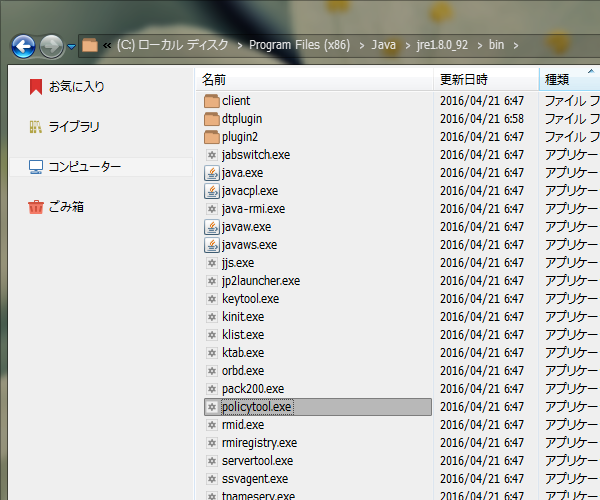Select the keytool.exe gear icon
The height and width of the screenshot is (500, 600).
212,299
